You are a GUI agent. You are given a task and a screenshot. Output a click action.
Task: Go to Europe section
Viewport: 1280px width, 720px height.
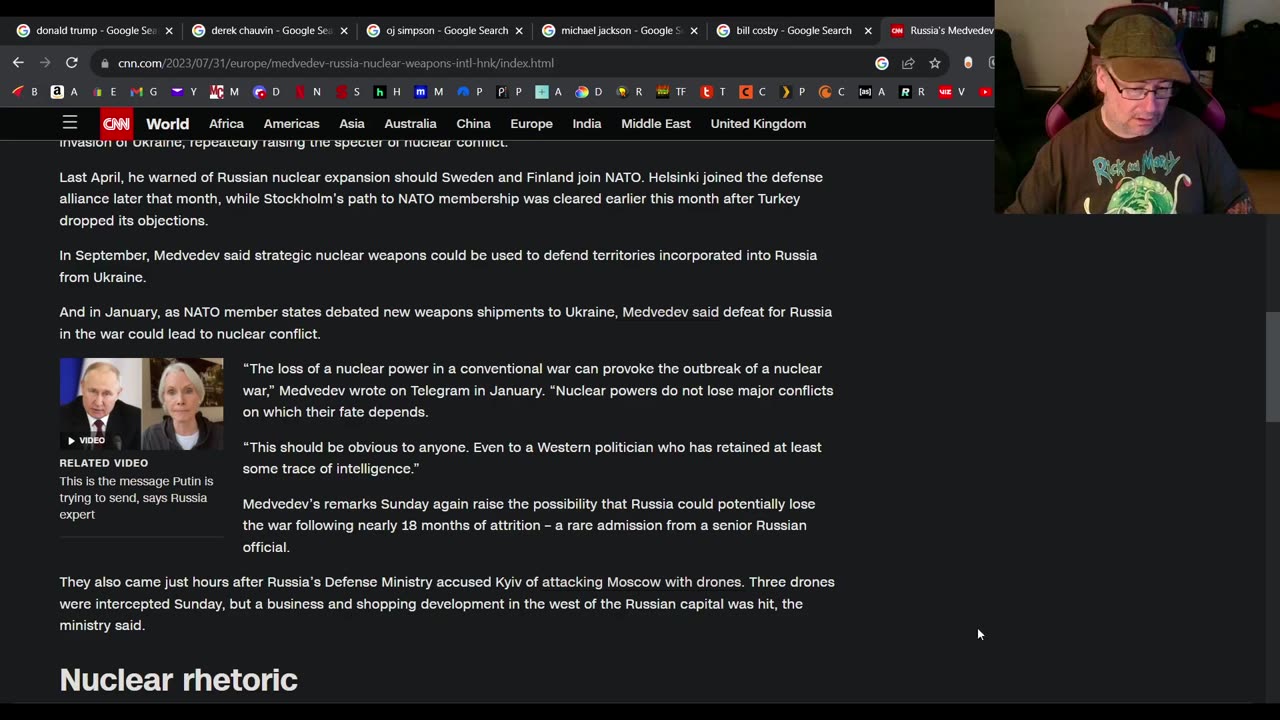coord(531,124)
